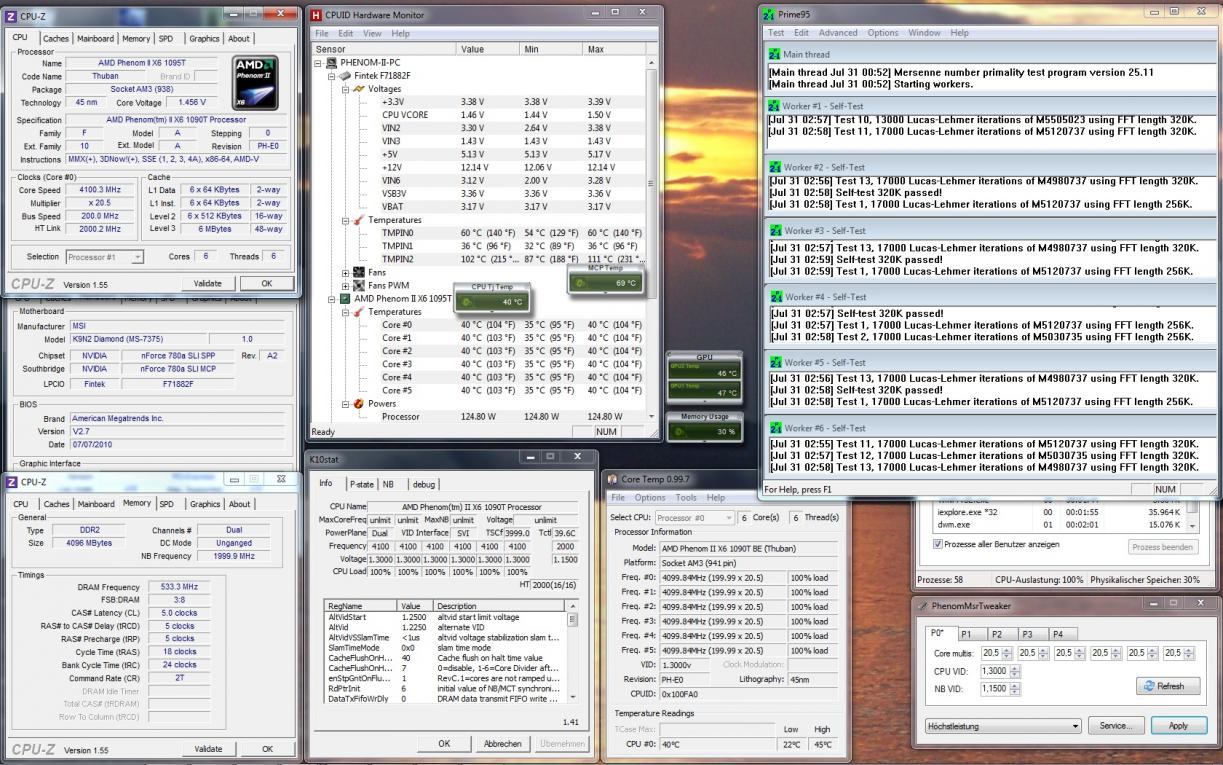Click the Worker #3 Self-Test window icon
The height and width of the screenshot is (765, 1223).
[x=774, y=230]
